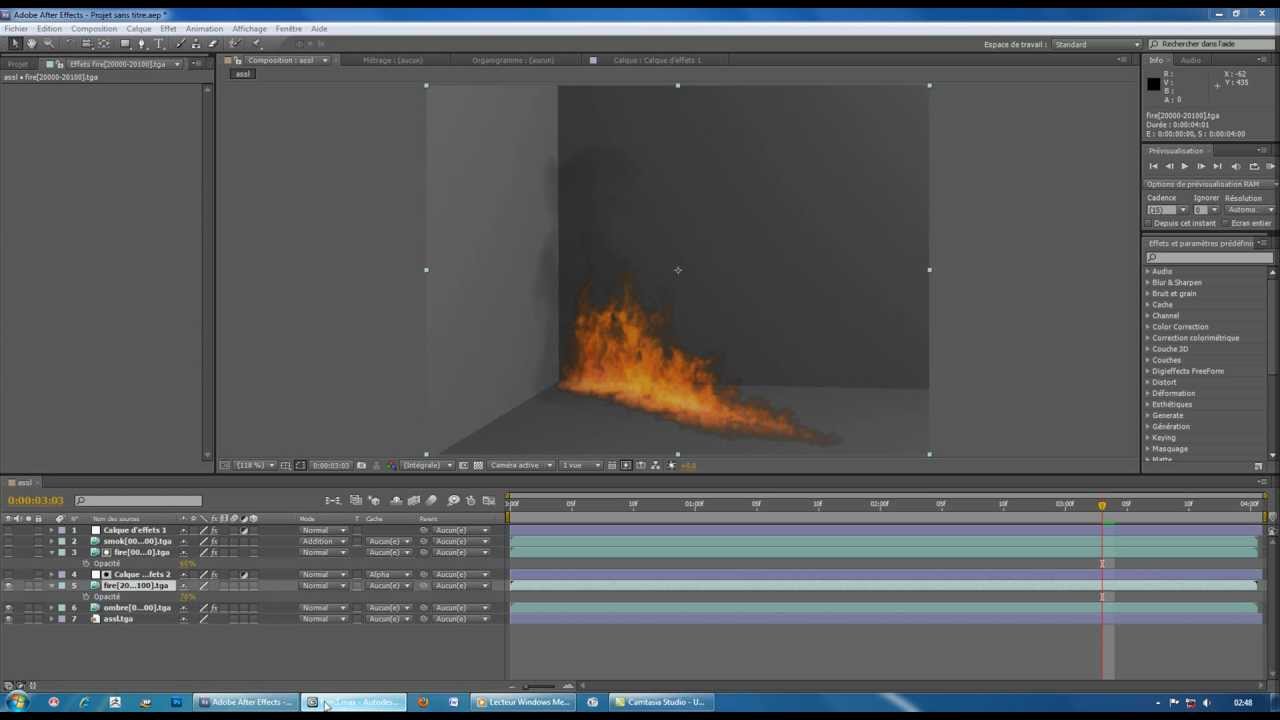Click the effects search field in Effets panel

coord(1208,257)
